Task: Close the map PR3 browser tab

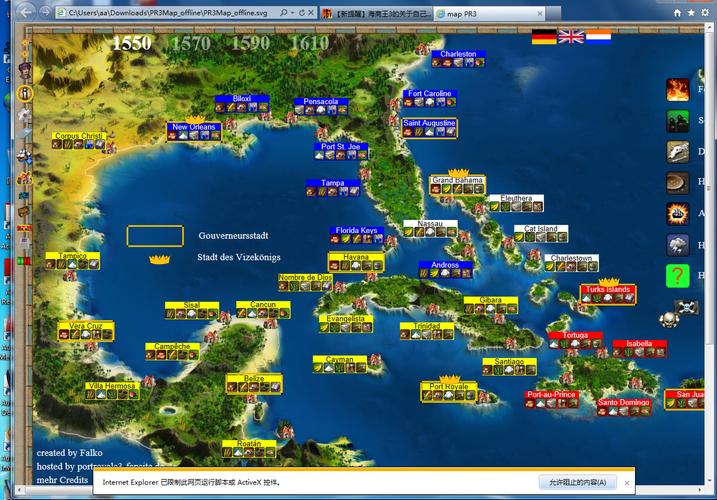Action: [x=540, y=14]
